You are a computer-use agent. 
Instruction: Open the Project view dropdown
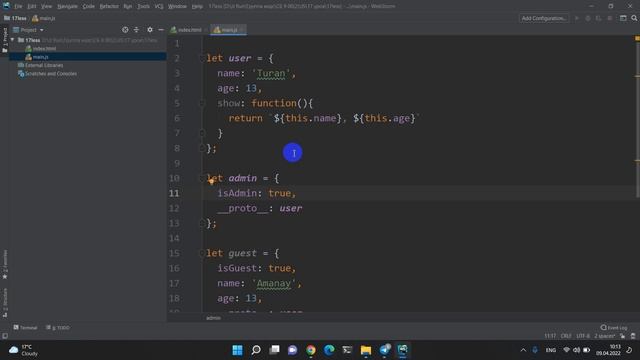click(x=28, y=30)
